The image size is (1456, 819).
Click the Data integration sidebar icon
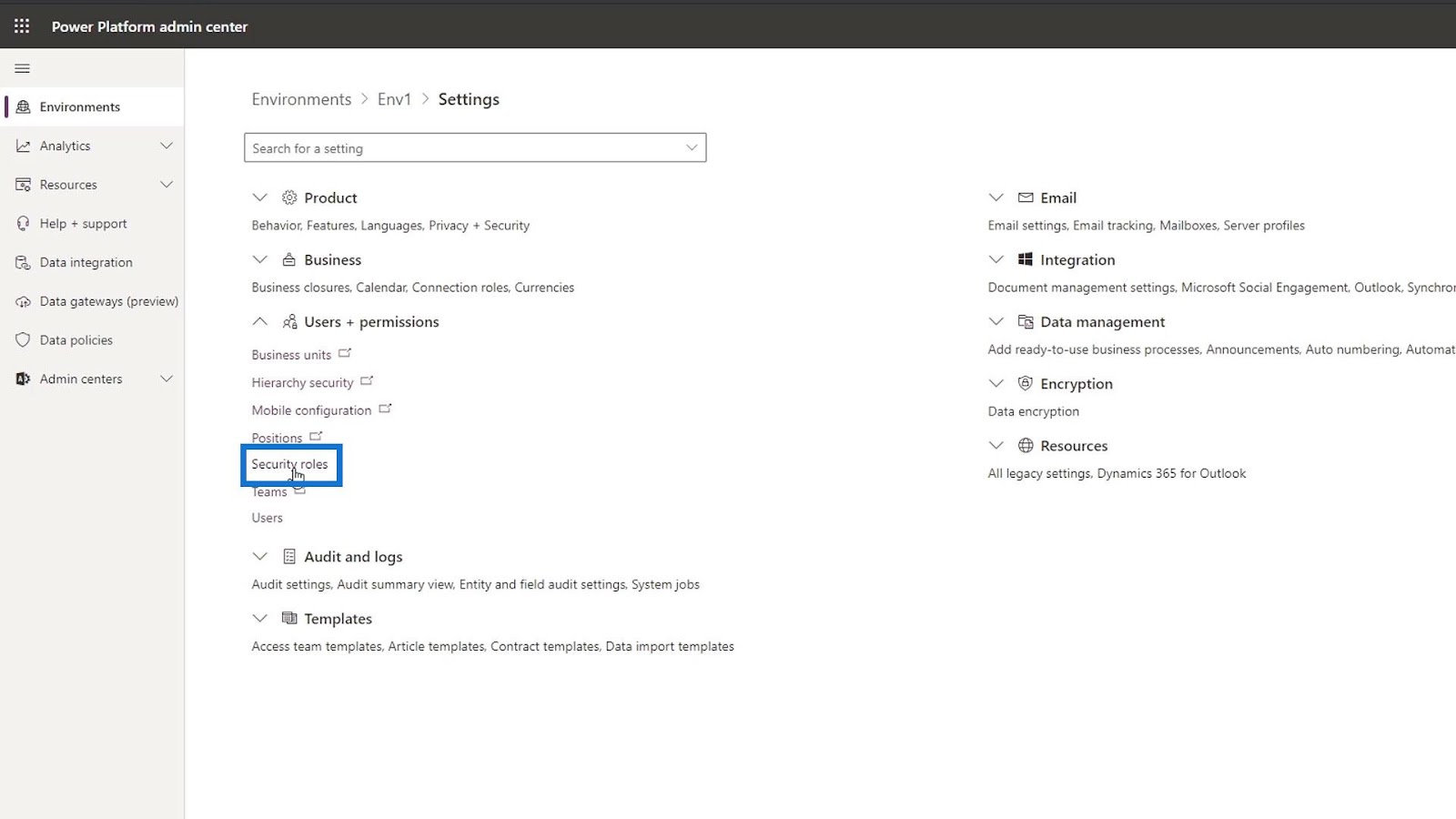coord(24,263)
